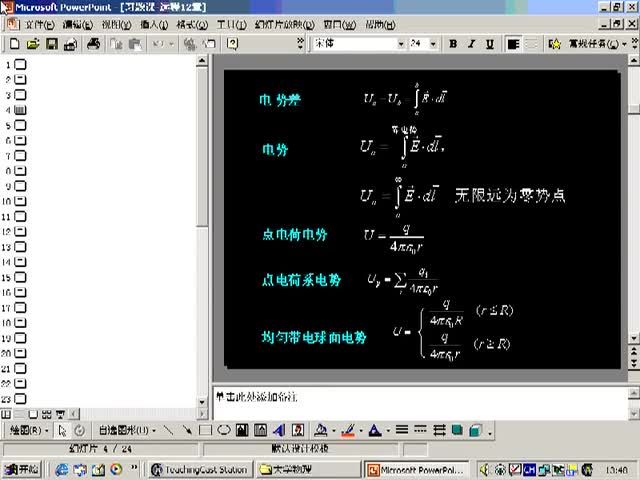Click the Print icon in standard toolbar
Viewport: 640px width, 480px height.
click(93, 43)
